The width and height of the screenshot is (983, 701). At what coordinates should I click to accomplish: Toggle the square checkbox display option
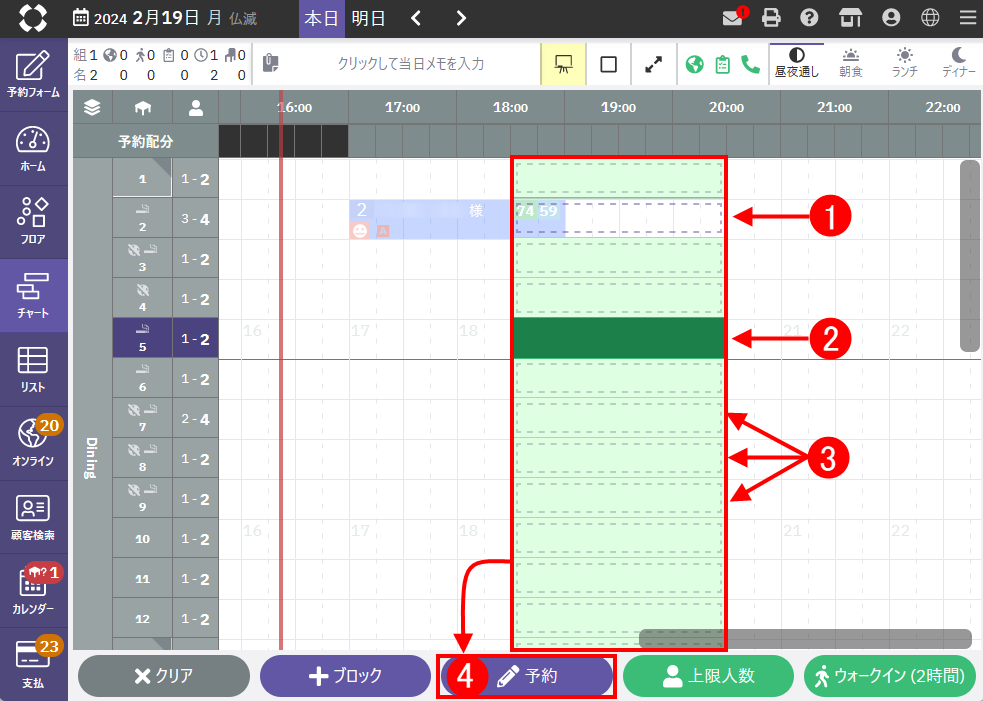click(608, 64)
